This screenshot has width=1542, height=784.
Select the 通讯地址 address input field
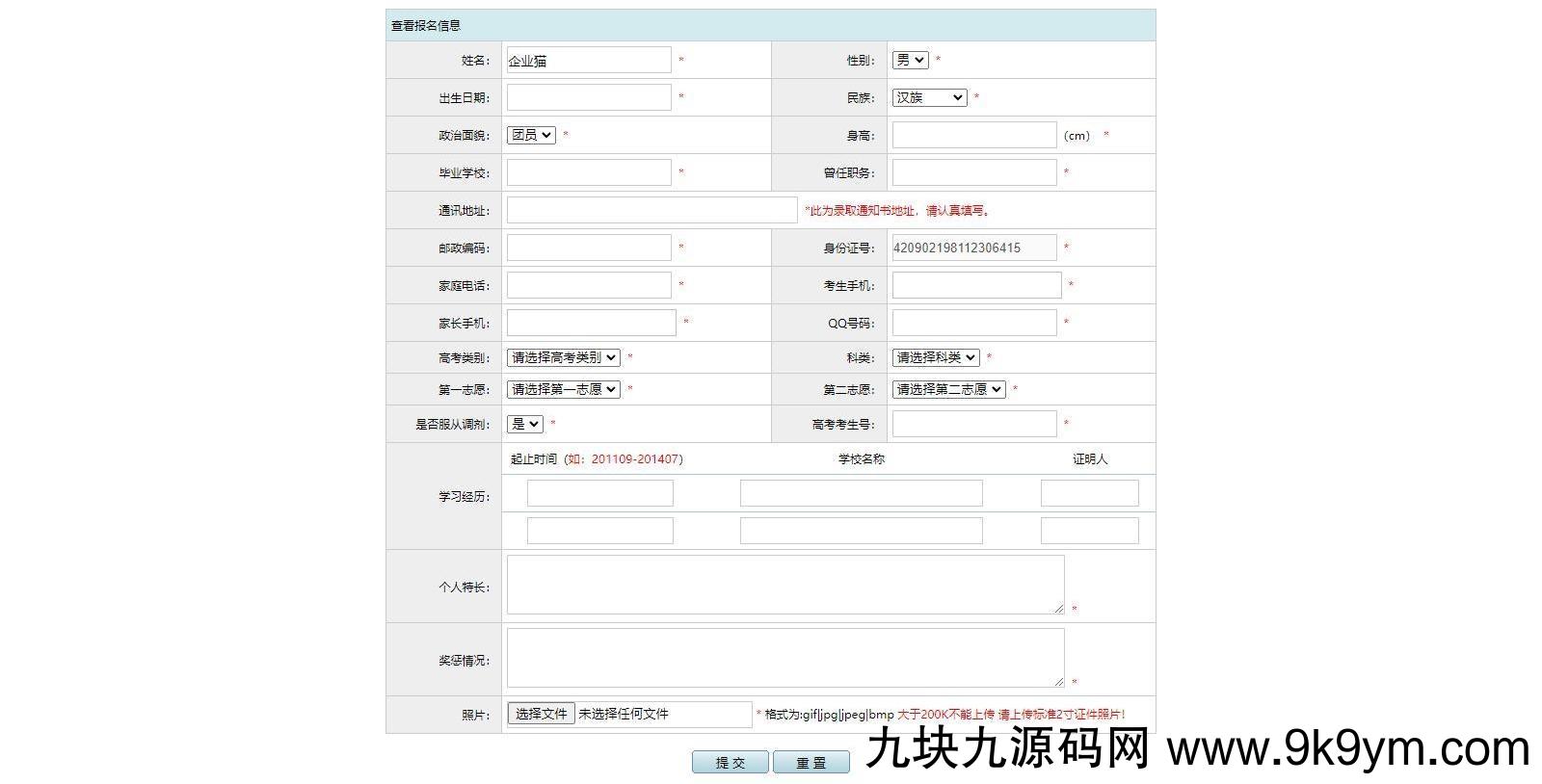[x=651, y=210]
